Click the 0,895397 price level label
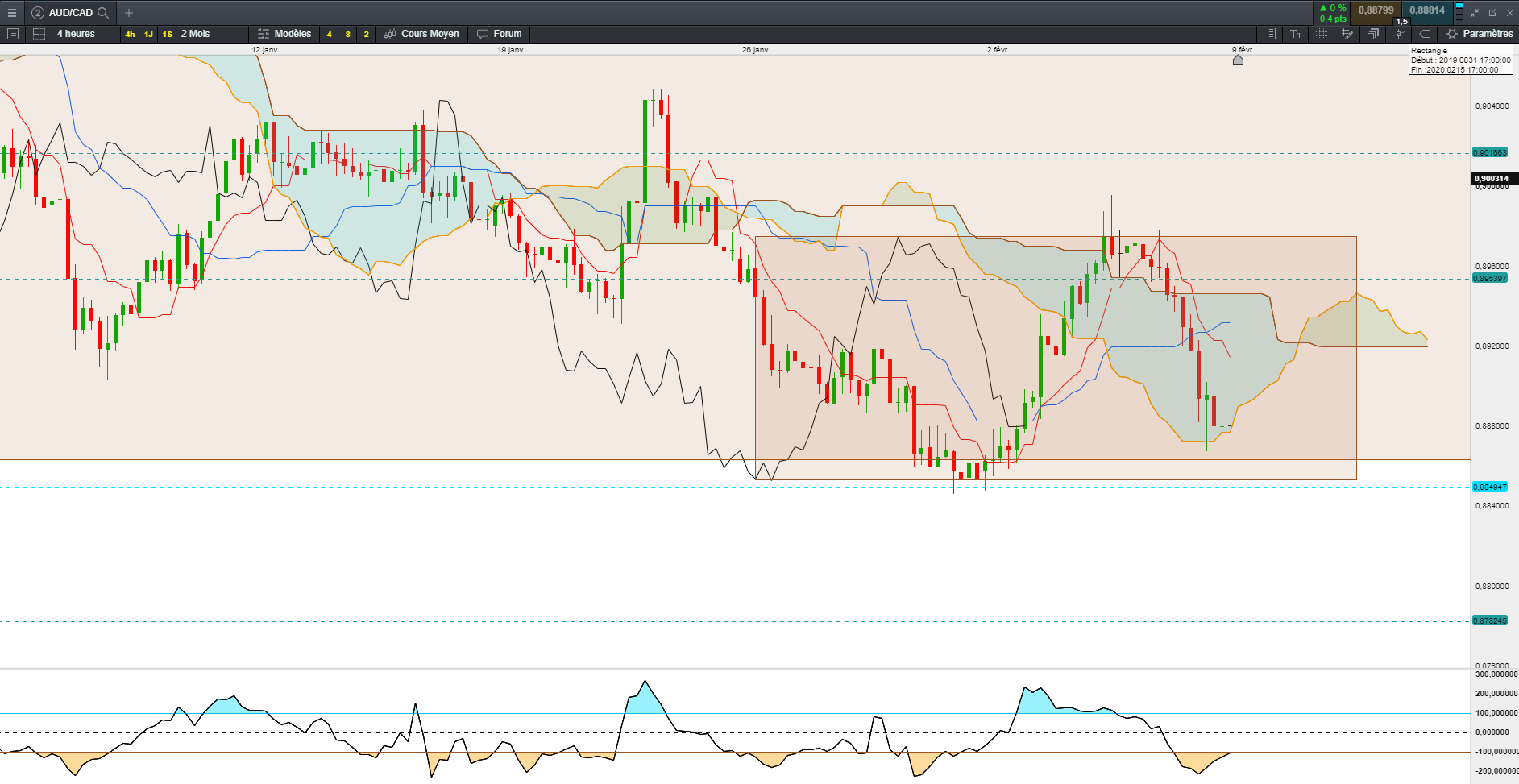1519x784 pixels. coord(1490,278)
